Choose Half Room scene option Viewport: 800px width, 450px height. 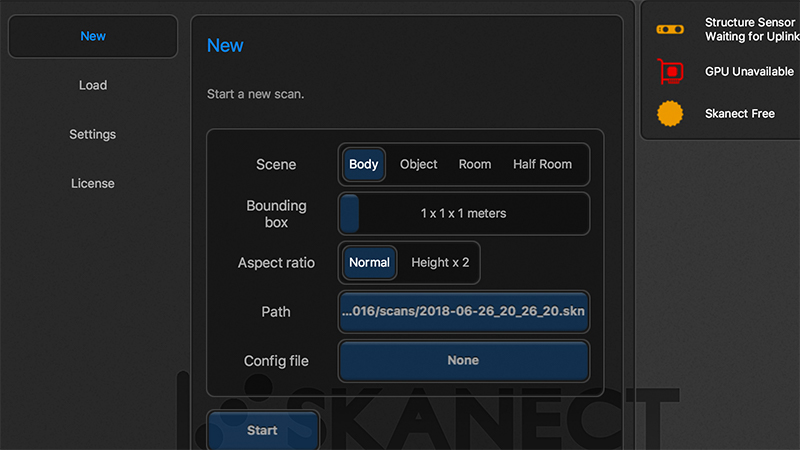tap(542, 164)
